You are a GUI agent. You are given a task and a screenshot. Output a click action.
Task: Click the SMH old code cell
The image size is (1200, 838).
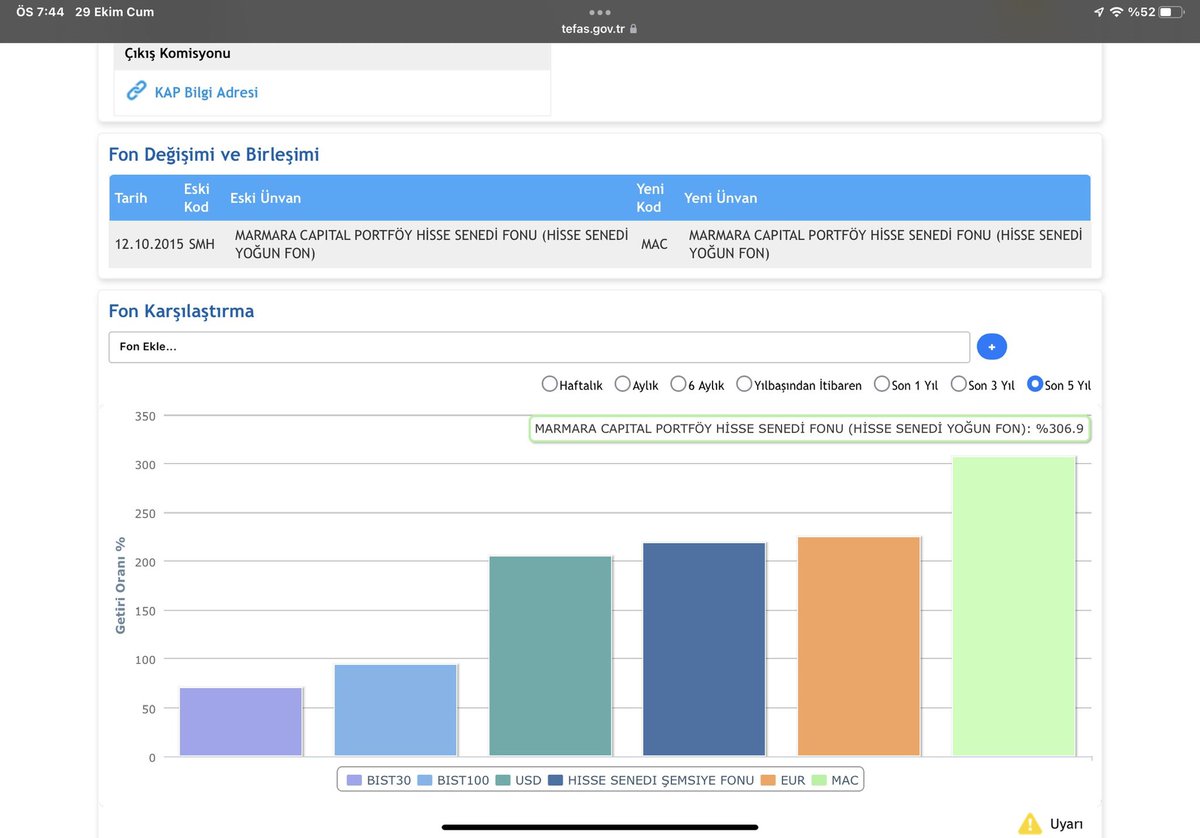pos(200,244)
